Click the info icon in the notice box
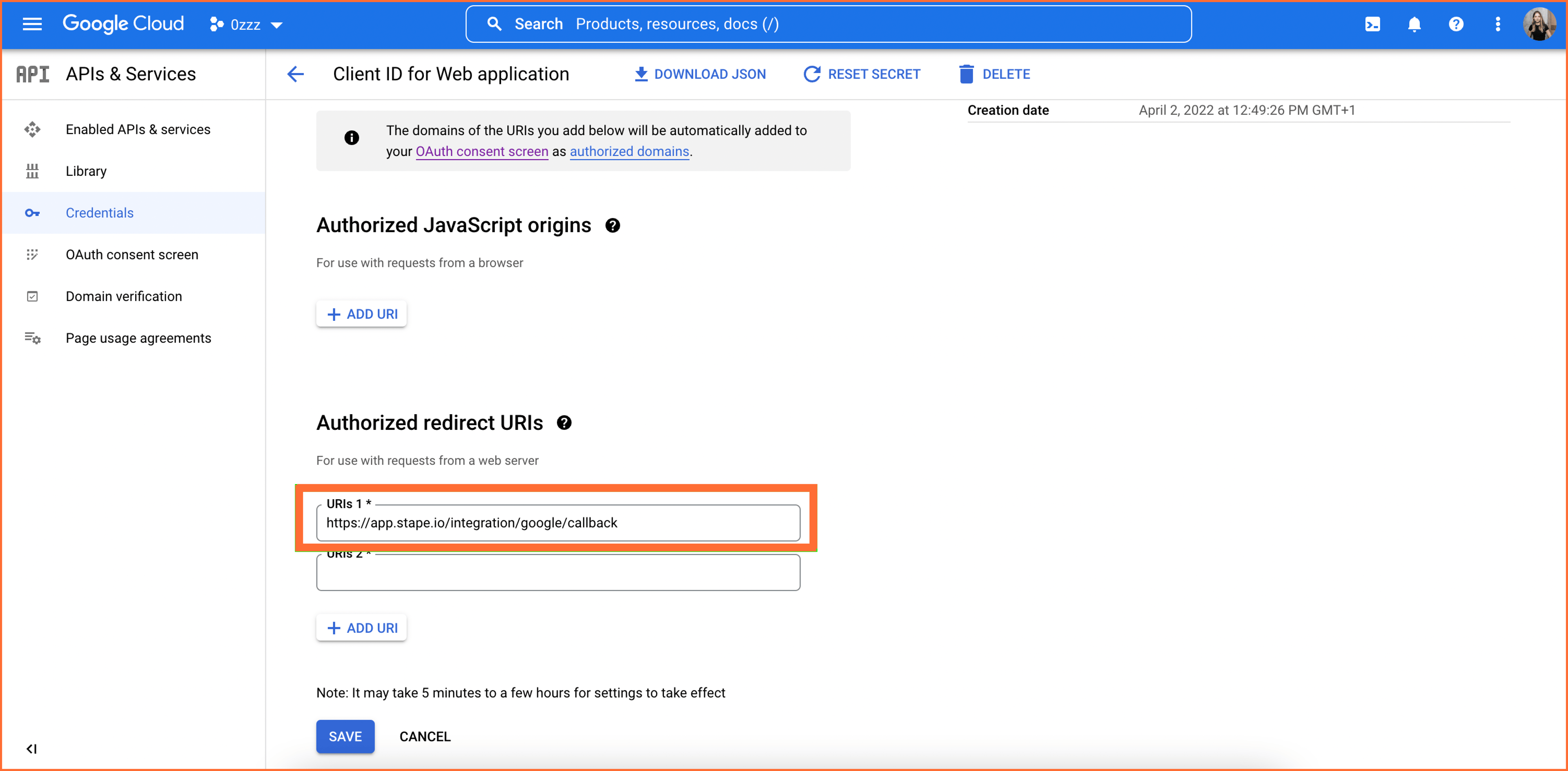This screenshot has height=771, width=1568. pyautogui.click(x=351, y=138)
